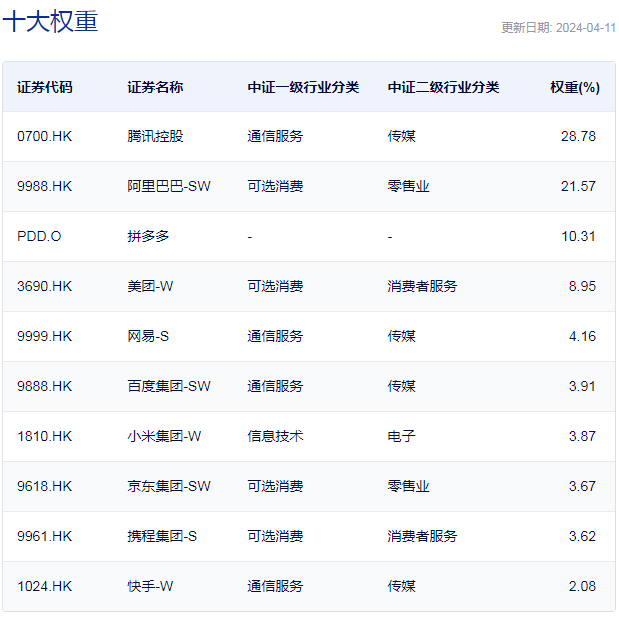Click weight value 3.91

[x=582, y=386]
